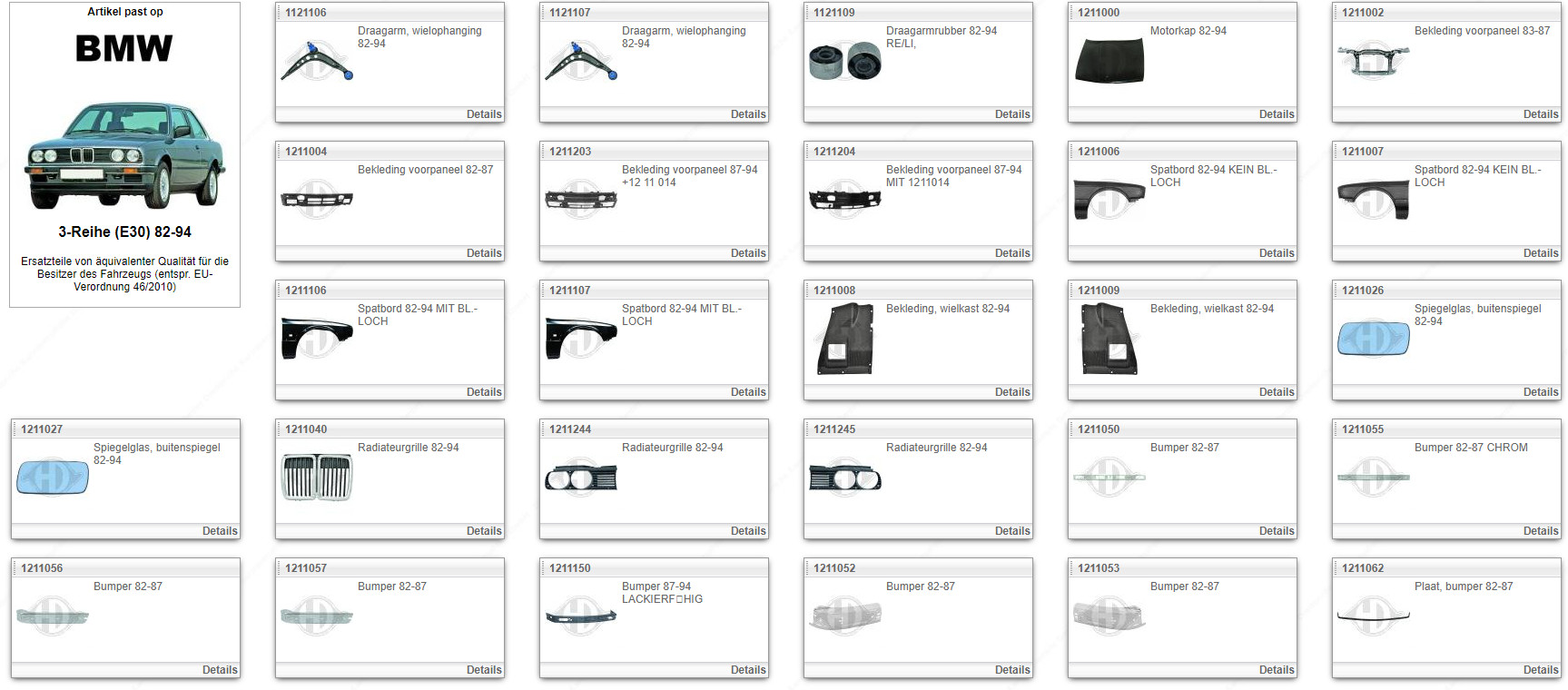This screenshot has width=1568, height=690.
Task: Open Details for Radiateurgrille 1211244
Action: click(748, 531)
